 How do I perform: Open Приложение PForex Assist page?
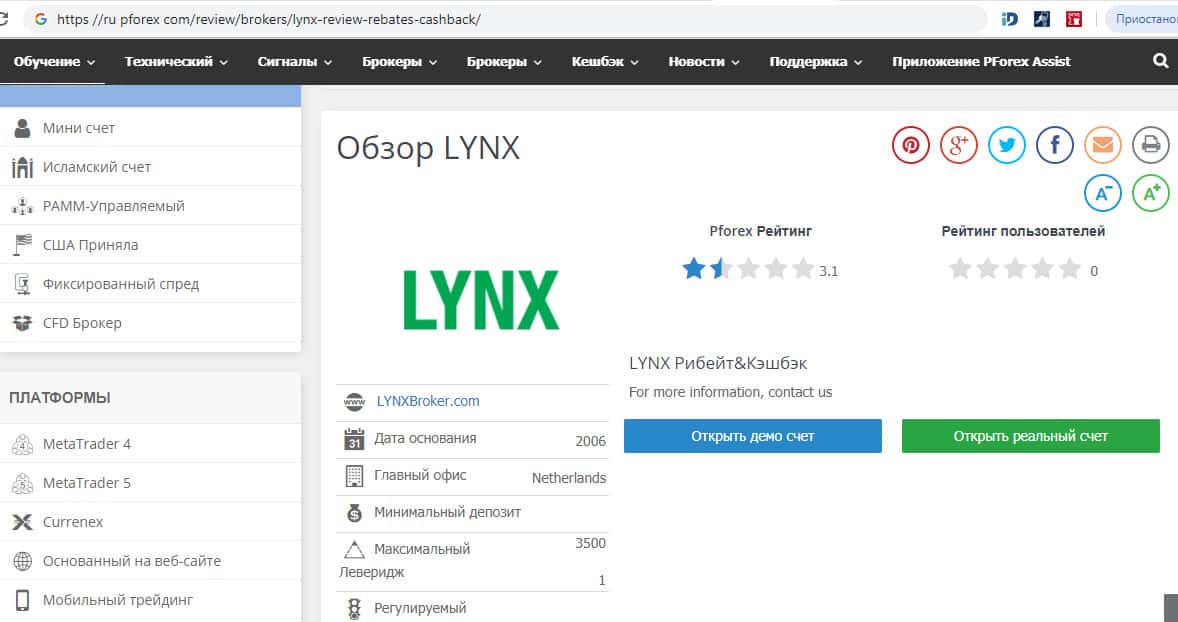pos(981,62)
